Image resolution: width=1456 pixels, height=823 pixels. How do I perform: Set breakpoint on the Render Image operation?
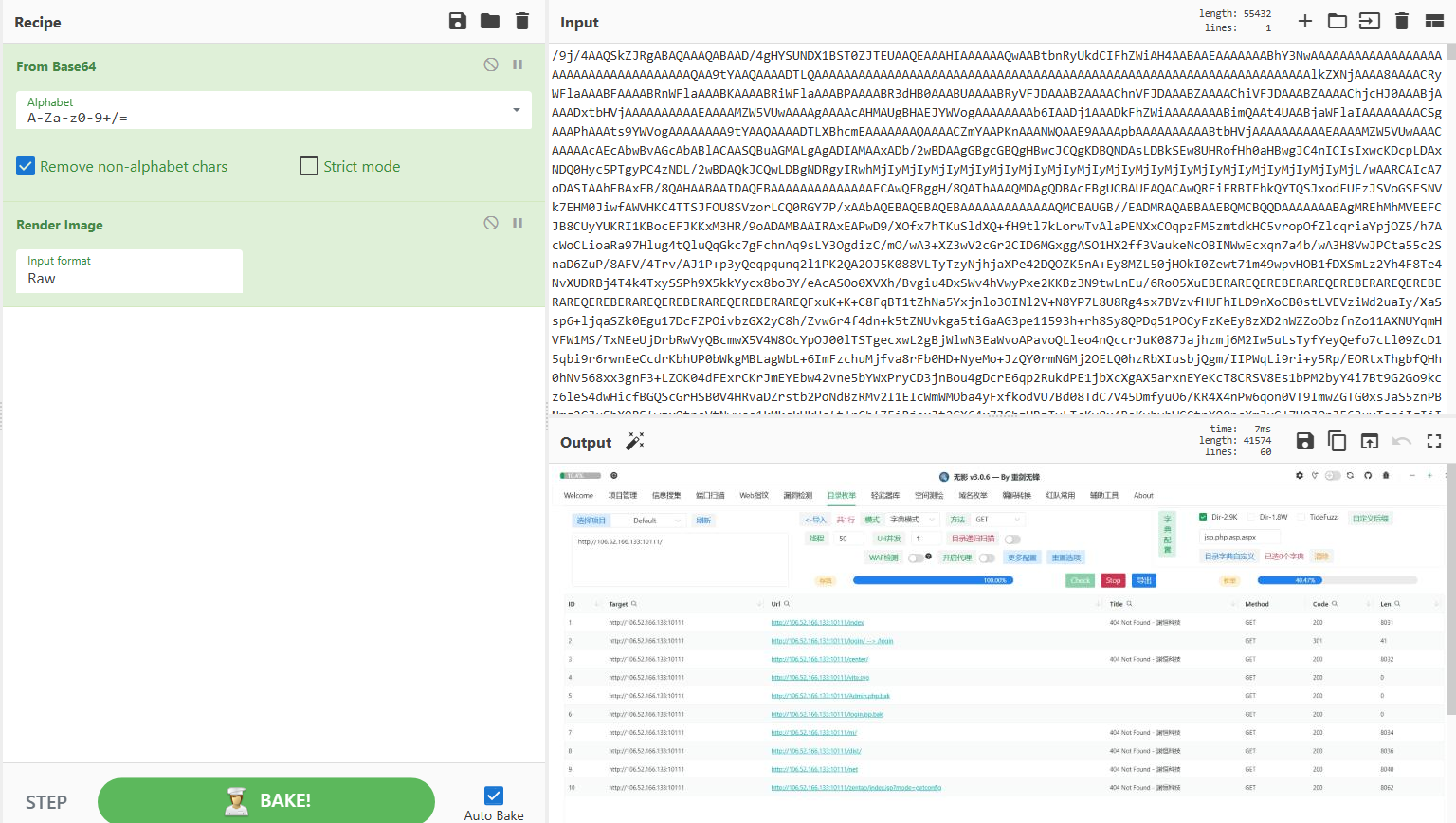click(518, 223)
